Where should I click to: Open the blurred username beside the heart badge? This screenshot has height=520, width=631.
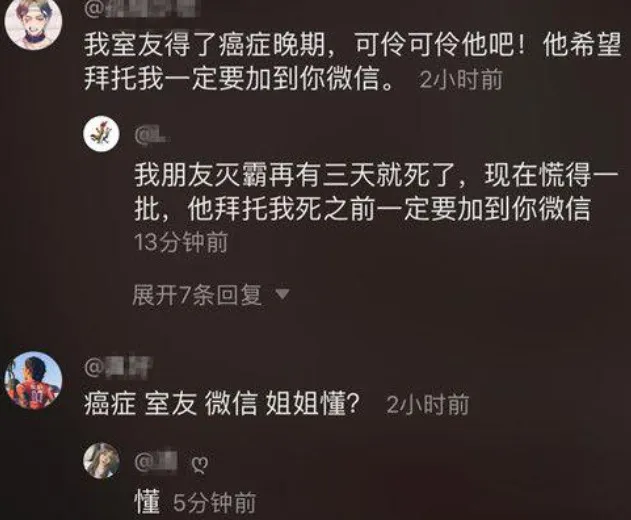pyautogui.click(x=156, y=461)
